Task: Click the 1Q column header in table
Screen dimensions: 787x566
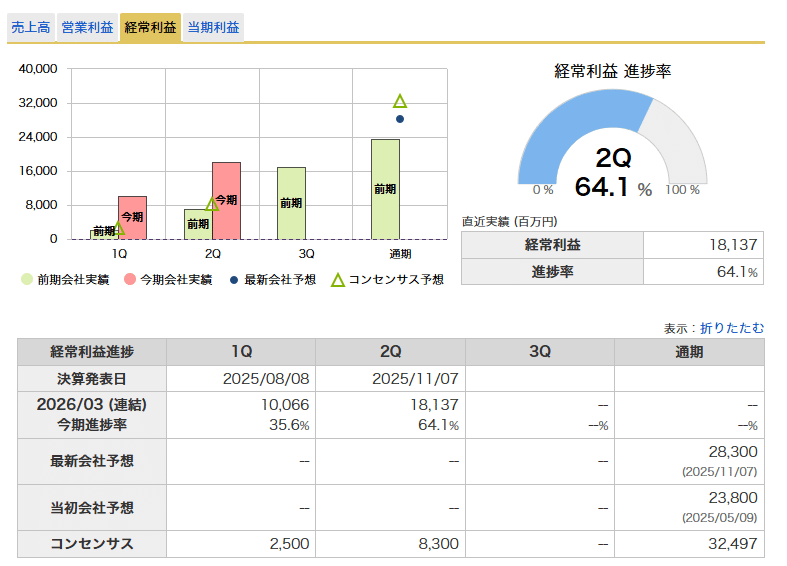Action: pos(241,352)
